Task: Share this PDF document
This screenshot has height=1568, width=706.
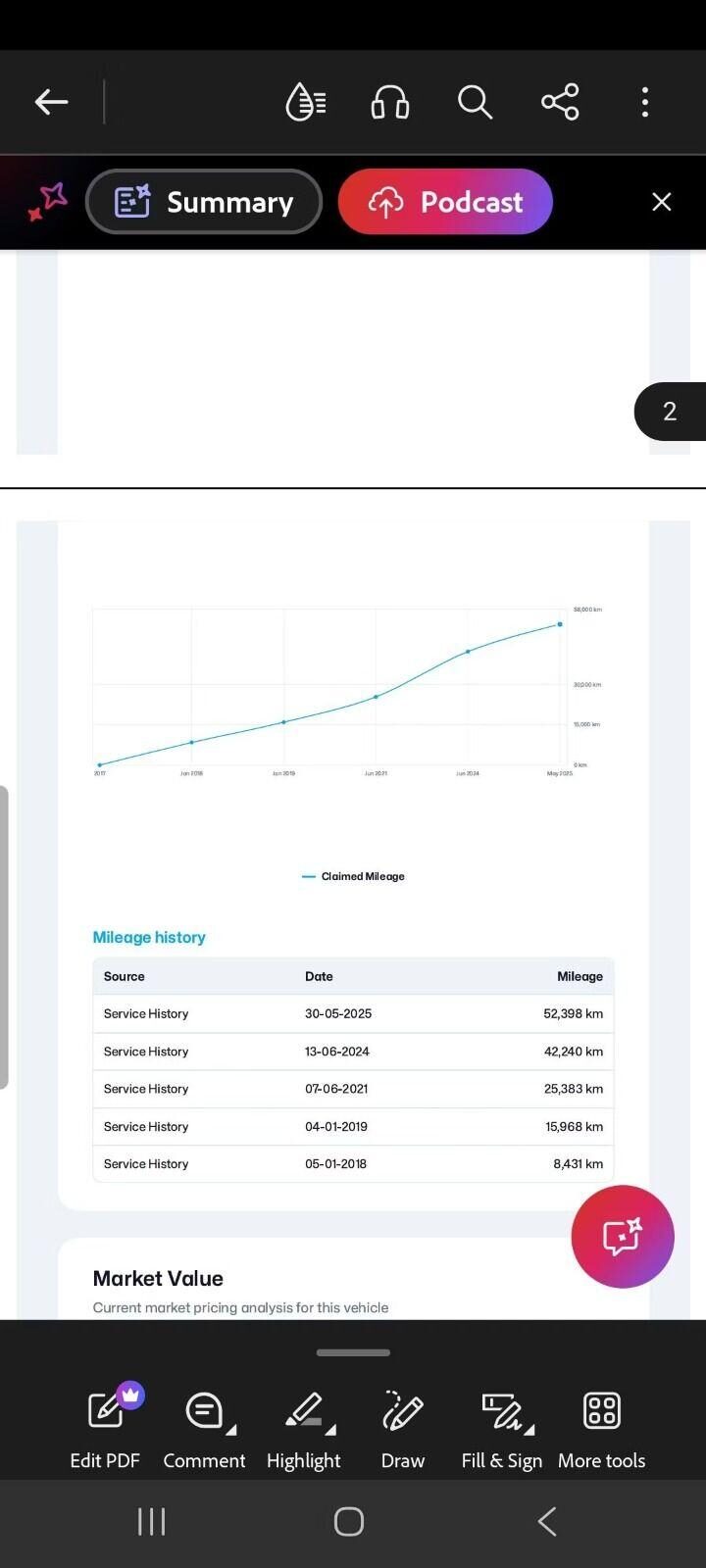Action: pos(560,102)
